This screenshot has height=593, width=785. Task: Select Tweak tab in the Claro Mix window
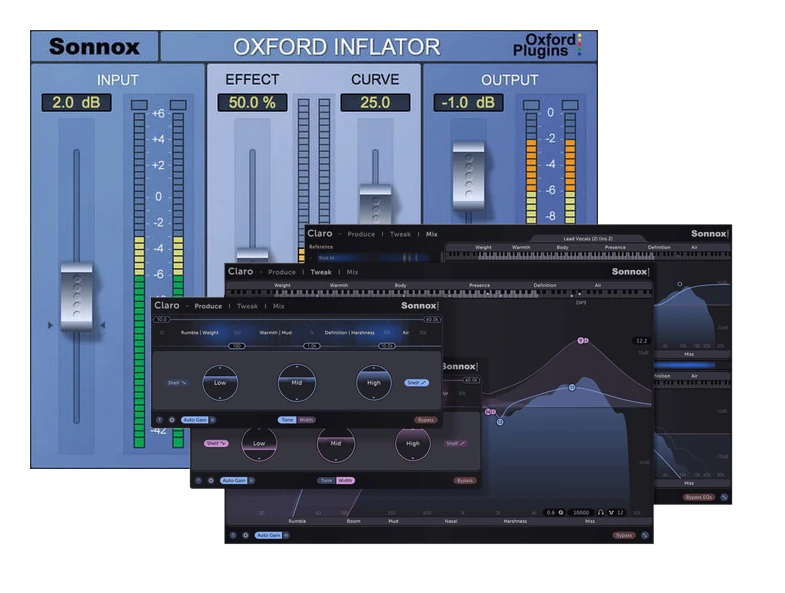point(400,234)
